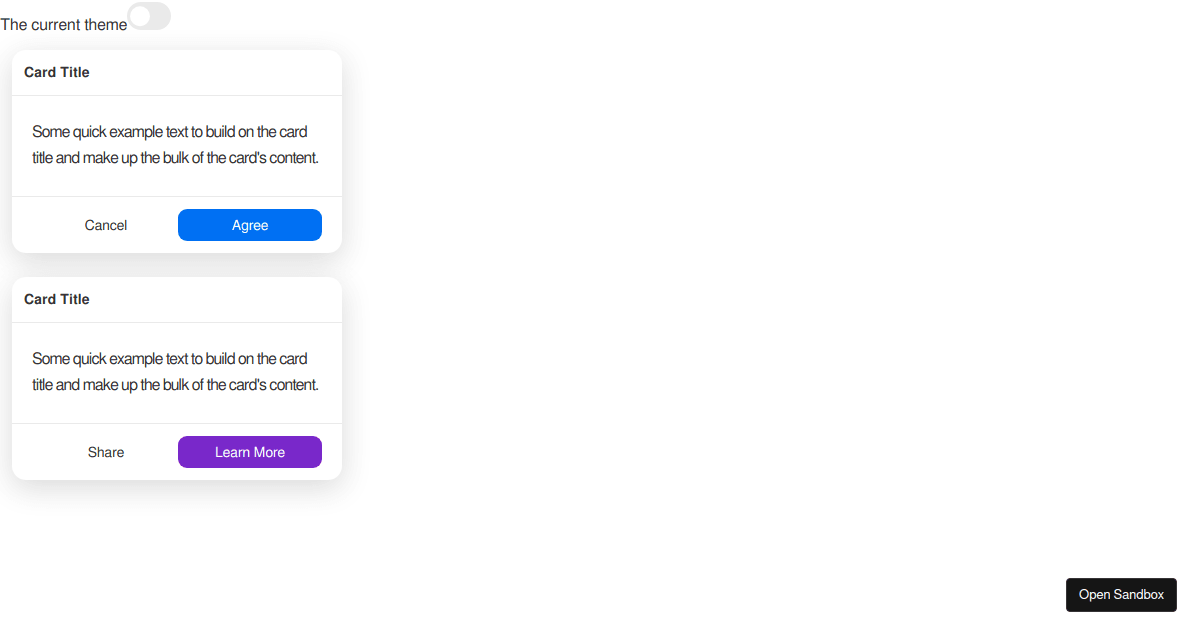Open Sandbox via the bottom-right button

pos(1121,594)
